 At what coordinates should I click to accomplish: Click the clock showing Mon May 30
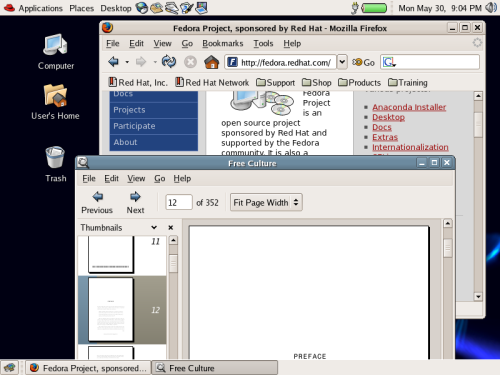(x=440, y=8)
